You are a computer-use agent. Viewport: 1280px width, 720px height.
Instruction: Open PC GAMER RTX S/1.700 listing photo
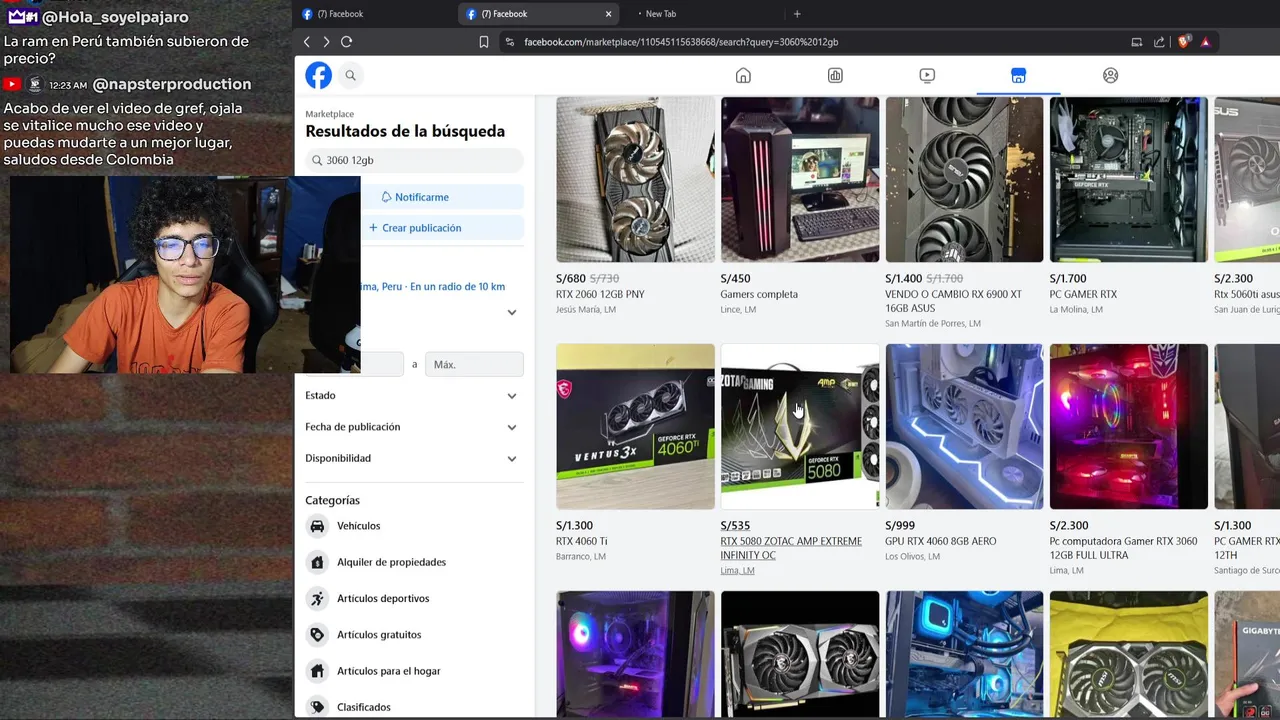(1129, 180)
